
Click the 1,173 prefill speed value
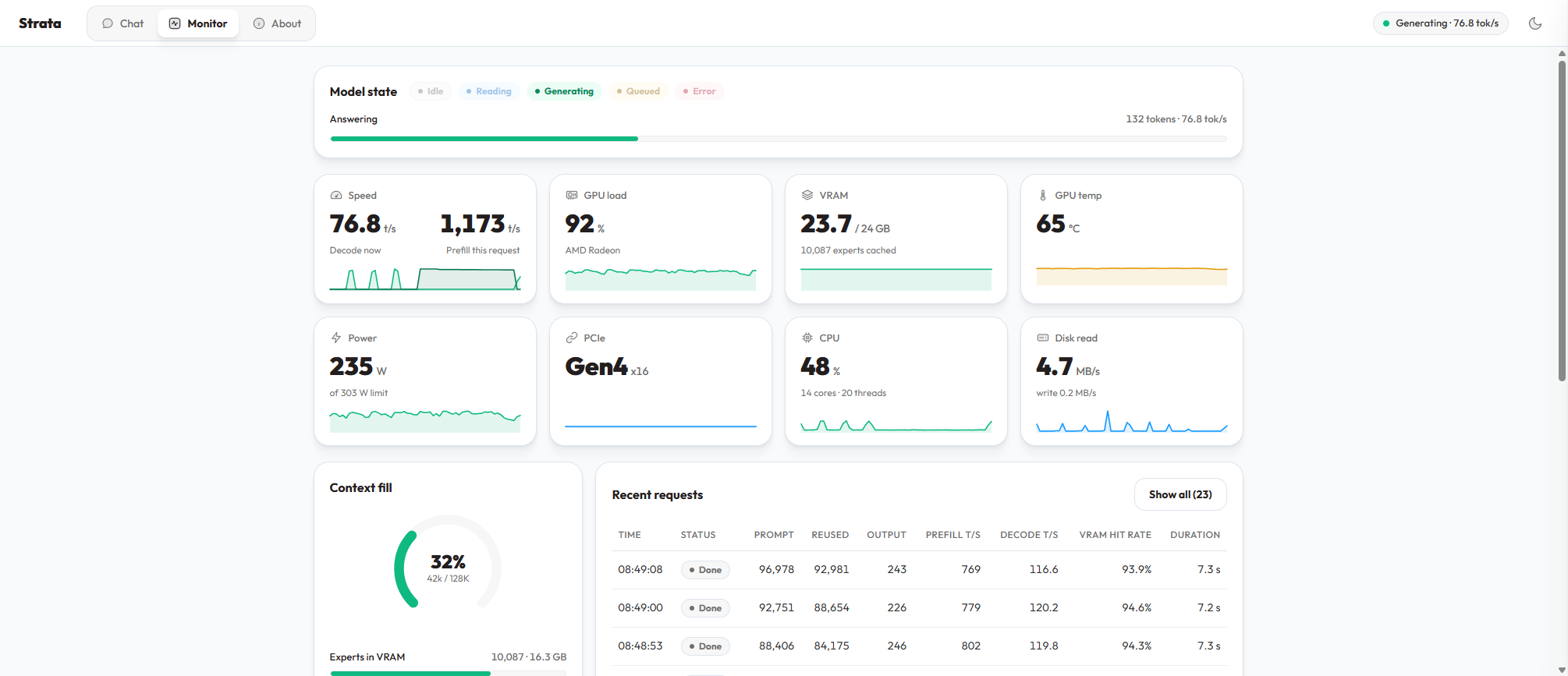473,224
